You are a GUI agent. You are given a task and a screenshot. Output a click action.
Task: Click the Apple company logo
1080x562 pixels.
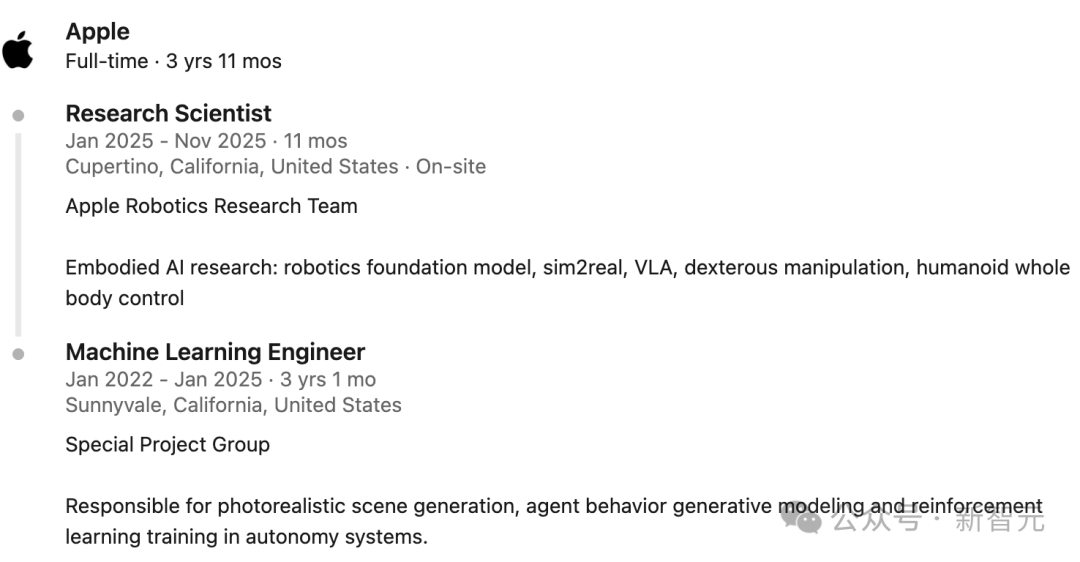[18, 48]
